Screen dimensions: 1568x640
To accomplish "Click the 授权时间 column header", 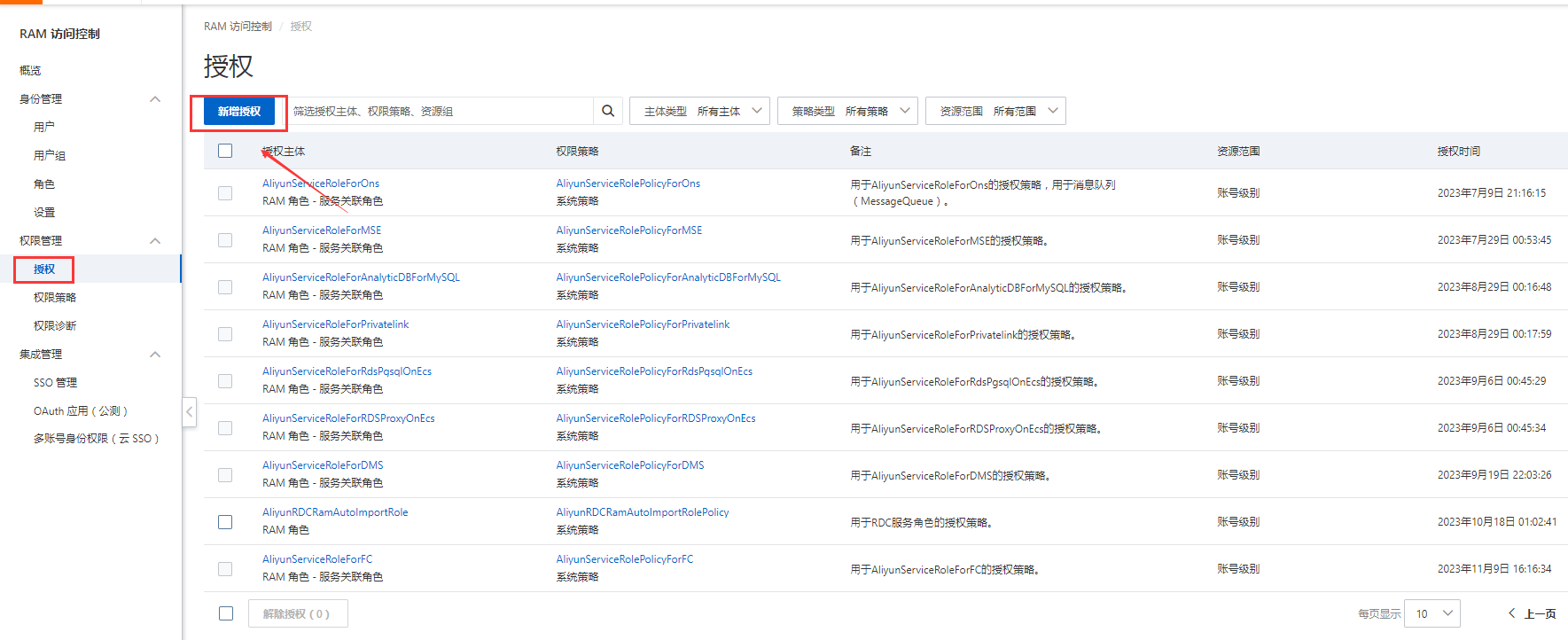I will coord(1459,152).
